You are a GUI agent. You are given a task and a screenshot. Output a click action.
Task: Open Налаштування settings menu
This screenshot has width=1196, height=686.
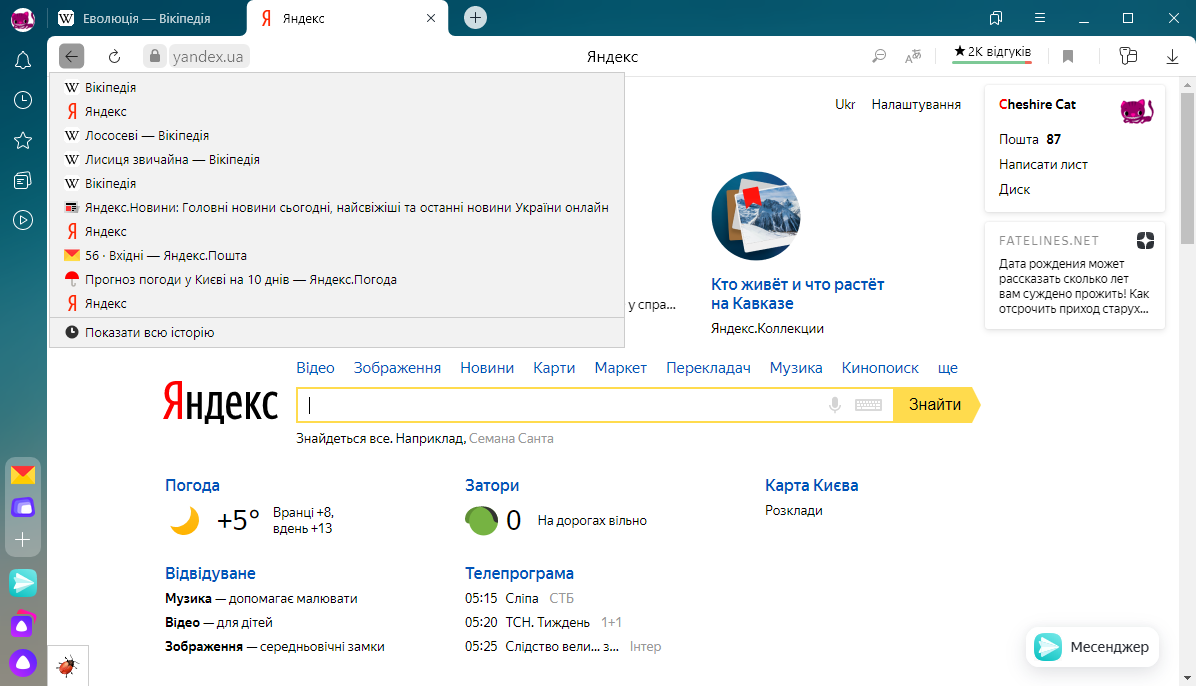[x=916, y=105]
